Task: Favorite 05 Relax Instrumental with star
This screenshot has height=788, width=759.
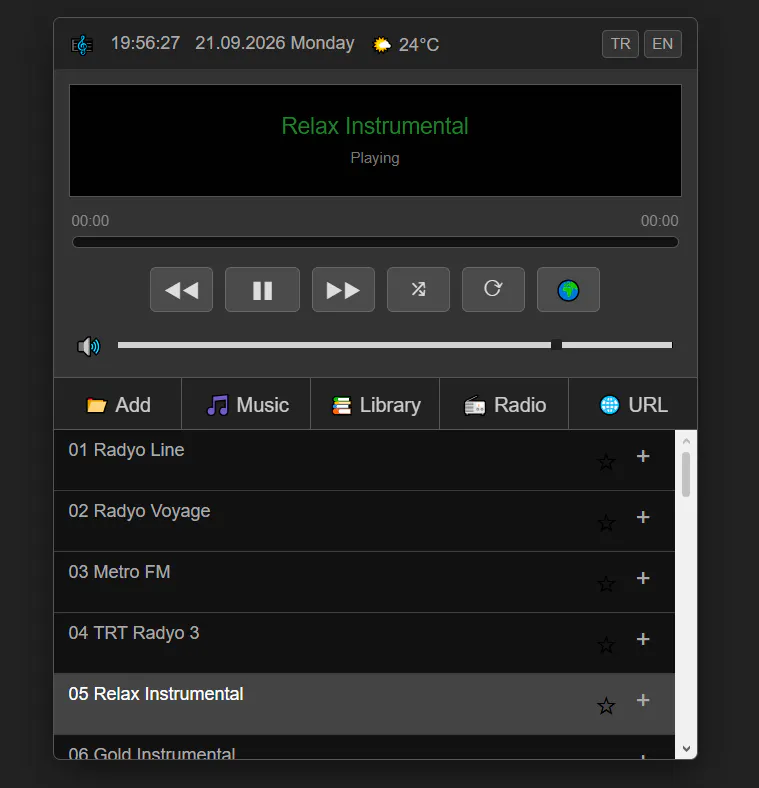Action: 606,706
